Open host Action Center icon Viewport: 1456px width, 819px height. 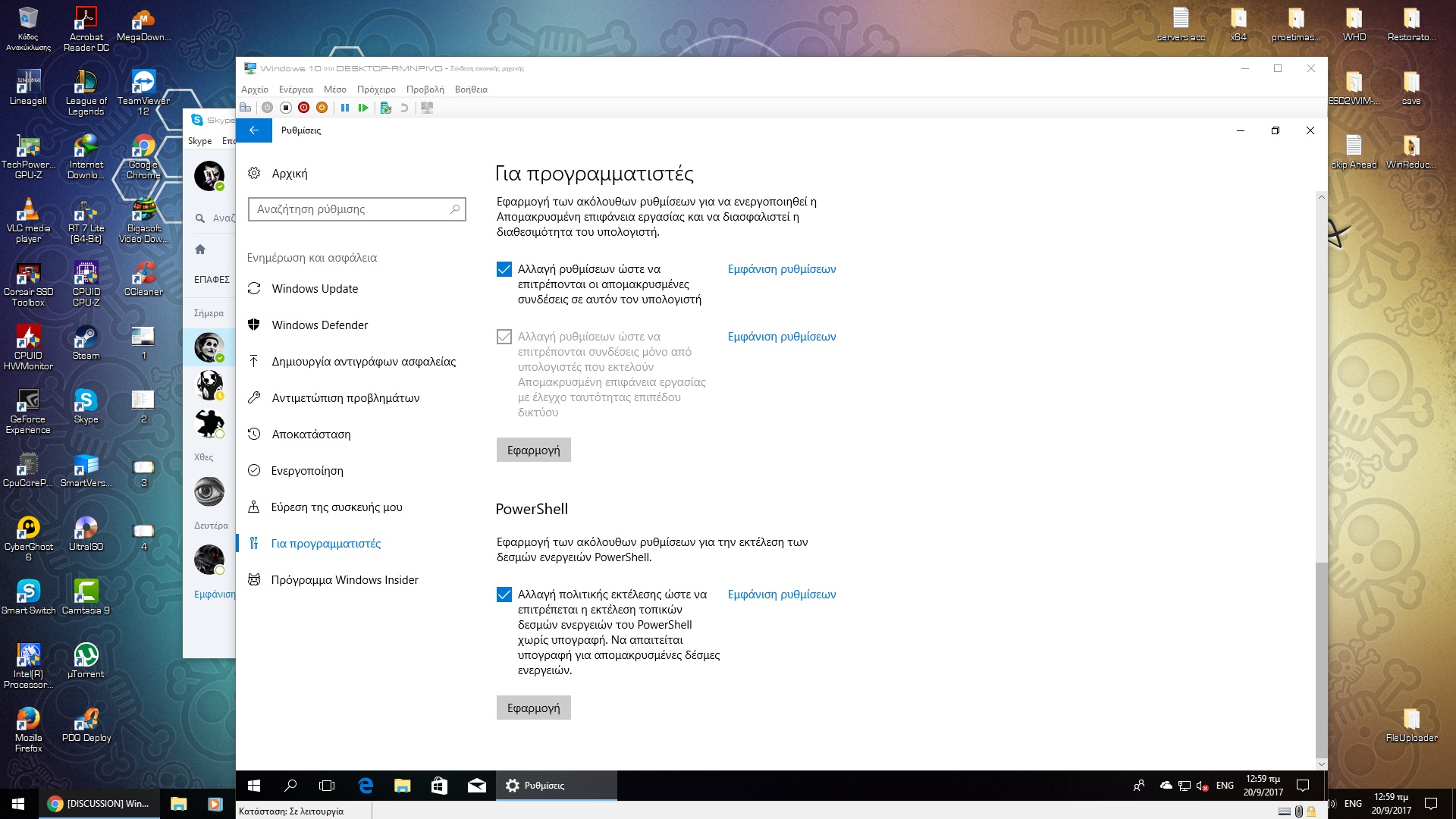click(x=1431, y=803)
